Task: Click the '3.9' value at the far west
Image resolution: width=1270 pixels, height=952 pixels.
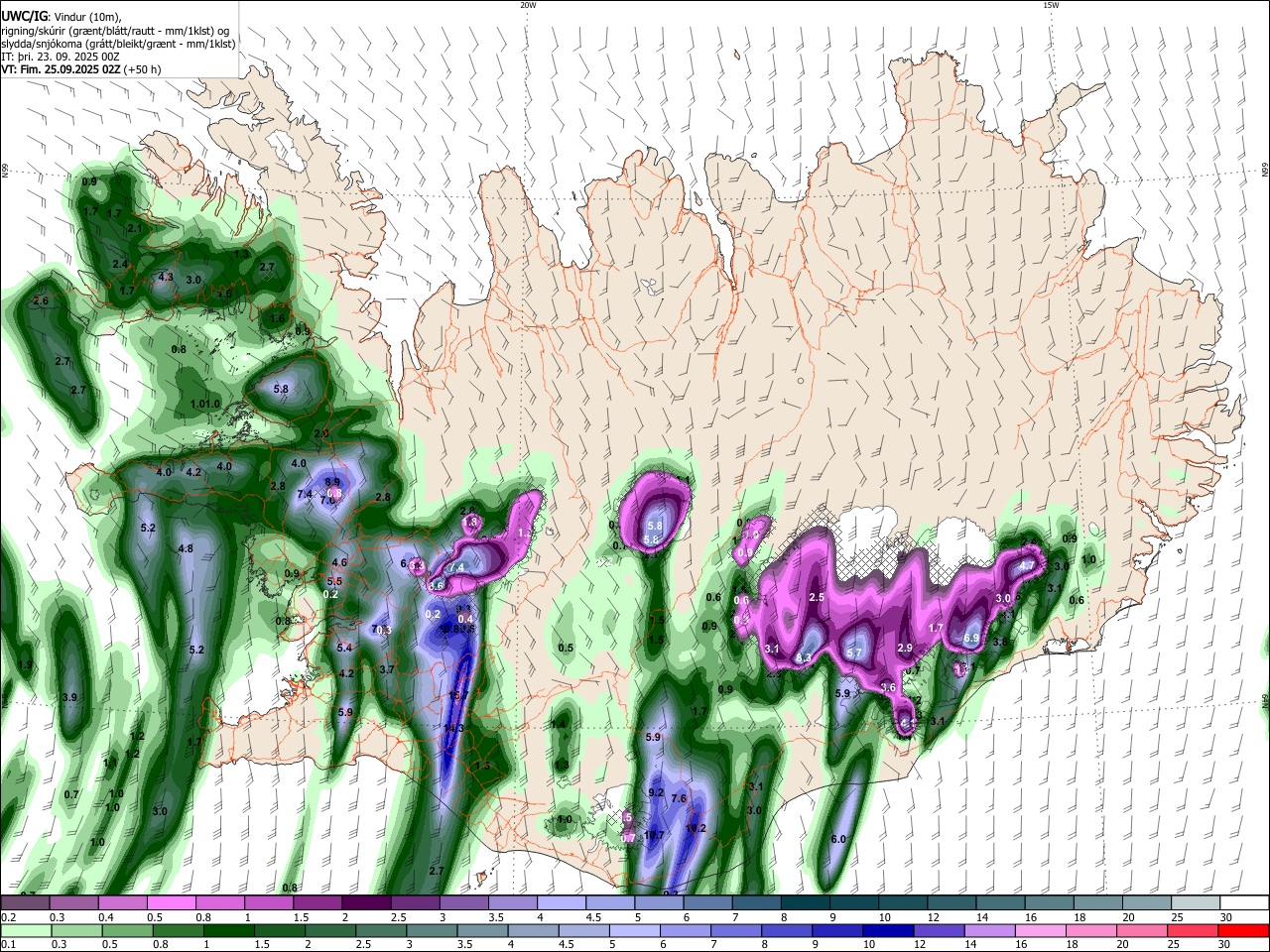Action: (x=69, y=697)
